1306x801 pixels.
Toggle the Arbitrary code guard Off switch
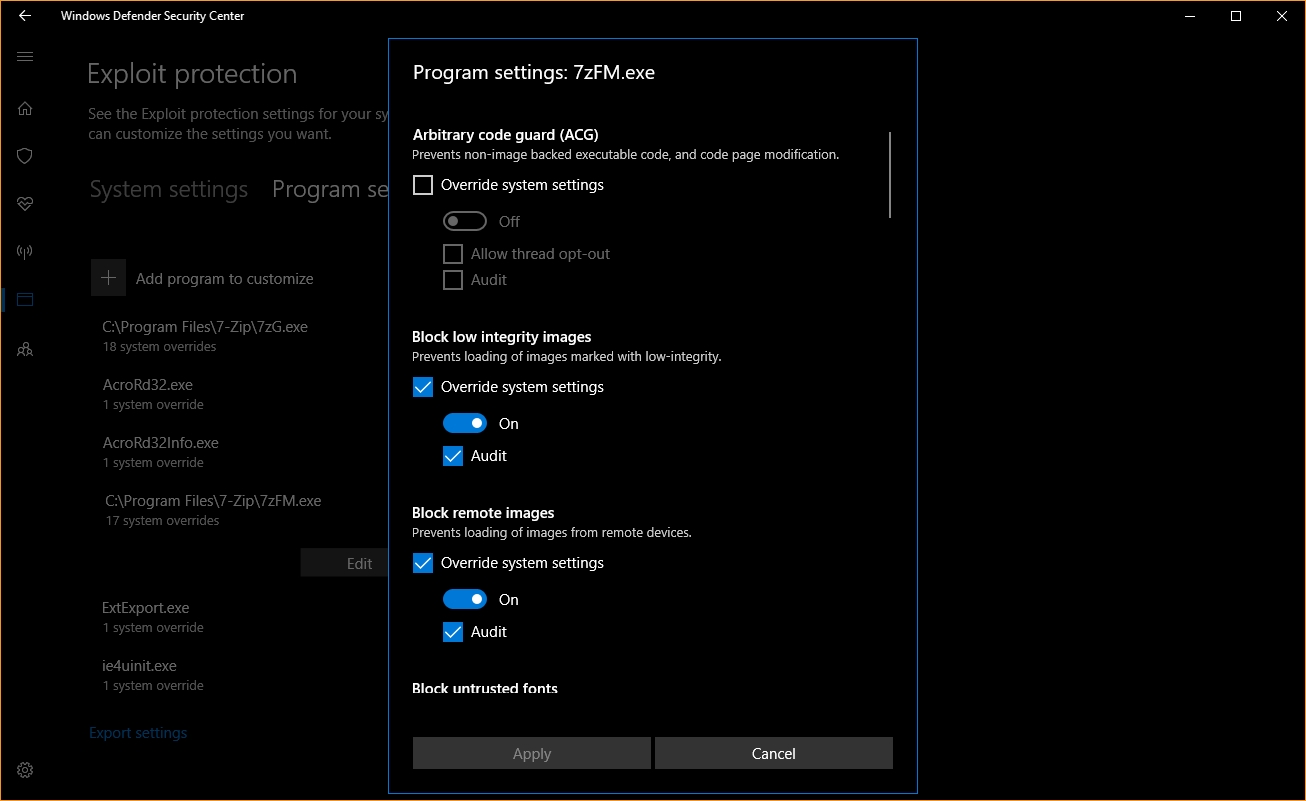tap(465, 221)
